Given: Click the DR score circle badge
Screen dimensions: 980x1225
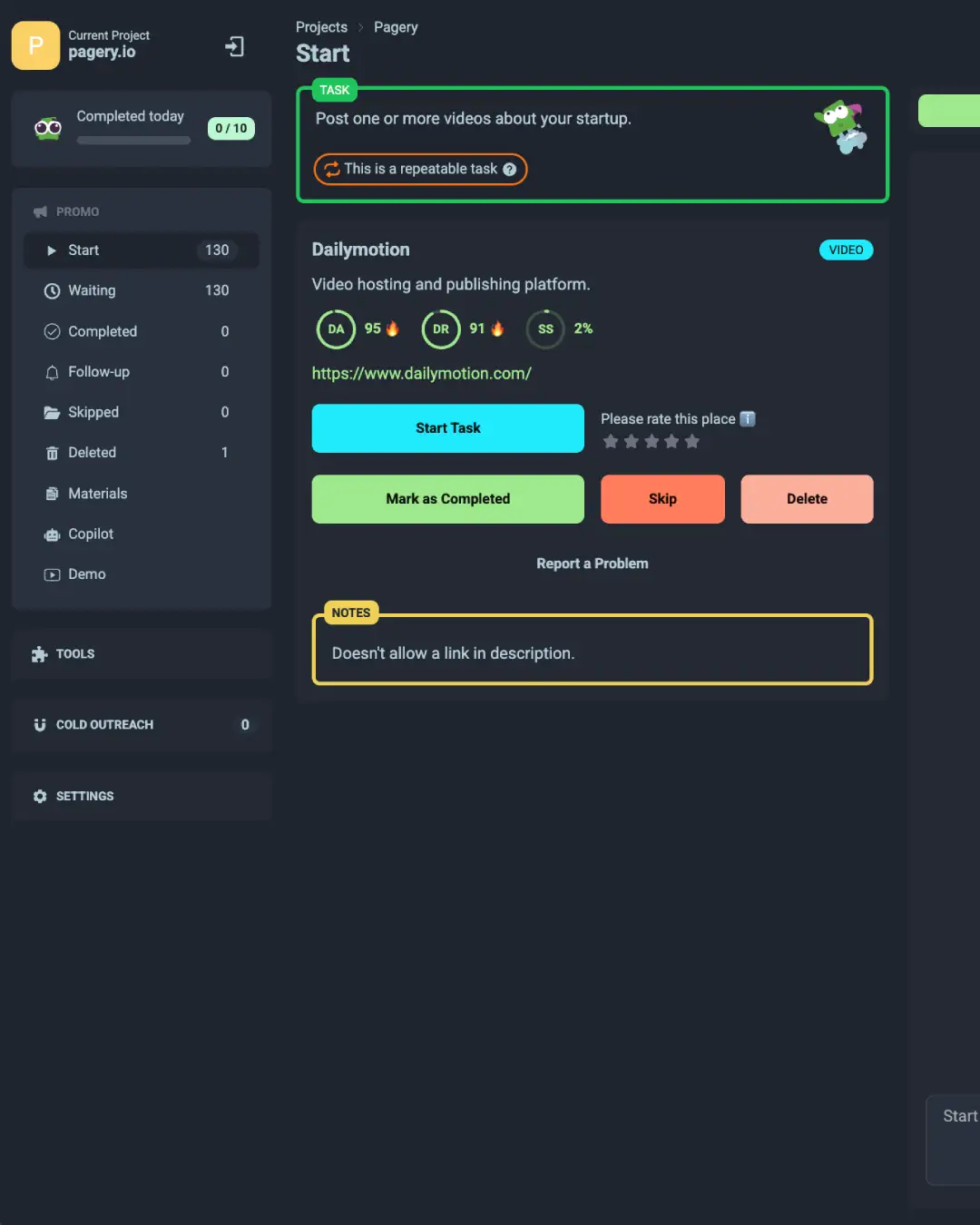Looking at the screenshot, I should [x=441, y=329].
